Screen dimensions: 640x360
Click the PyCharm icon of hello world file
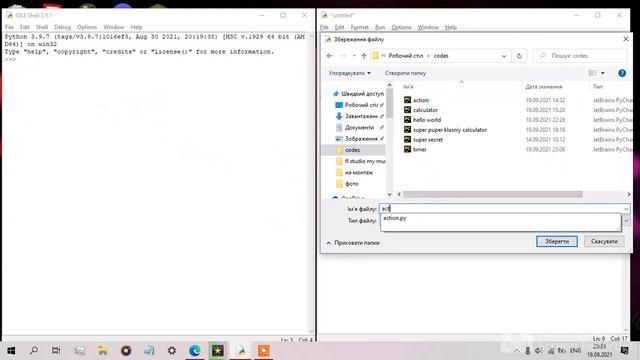[407, 120]
